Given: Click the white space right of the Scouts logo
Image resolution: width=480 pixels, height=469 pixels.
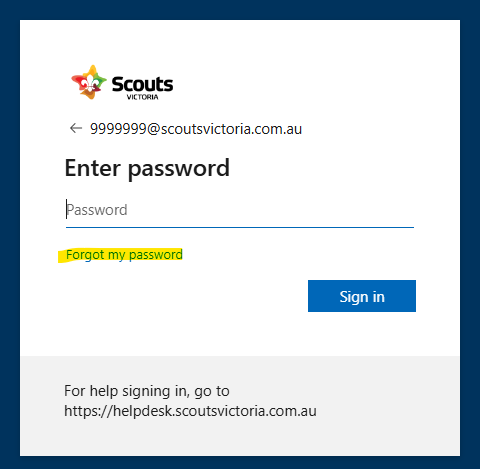Looking at the screenshot, I should tap(300, 83).
